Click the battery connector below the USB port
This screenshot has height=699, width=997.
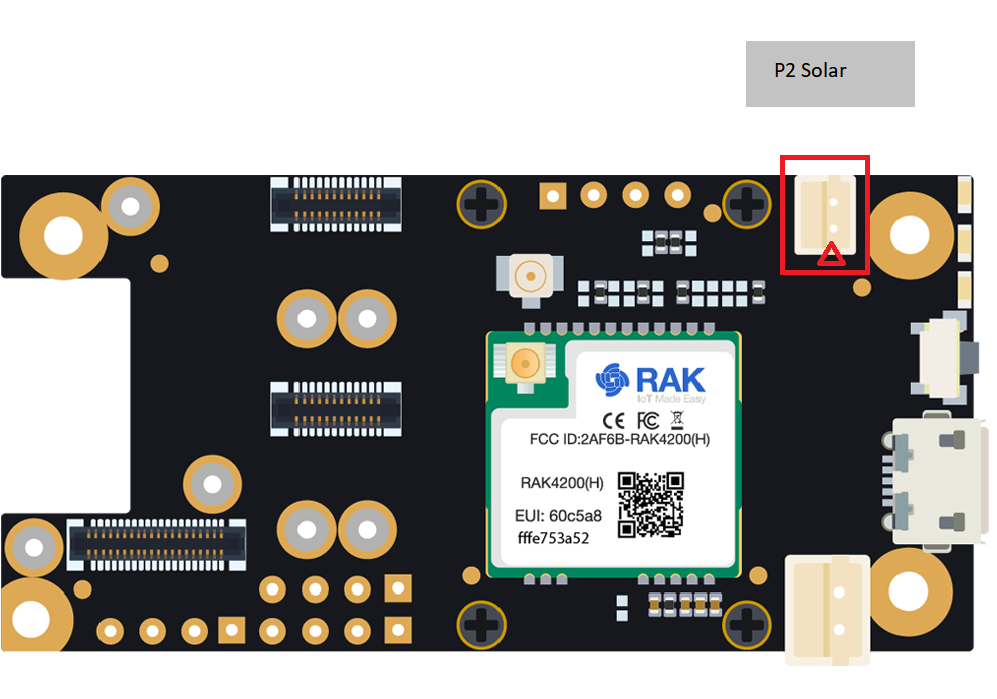pyautogui.click(x=827, y=609)
